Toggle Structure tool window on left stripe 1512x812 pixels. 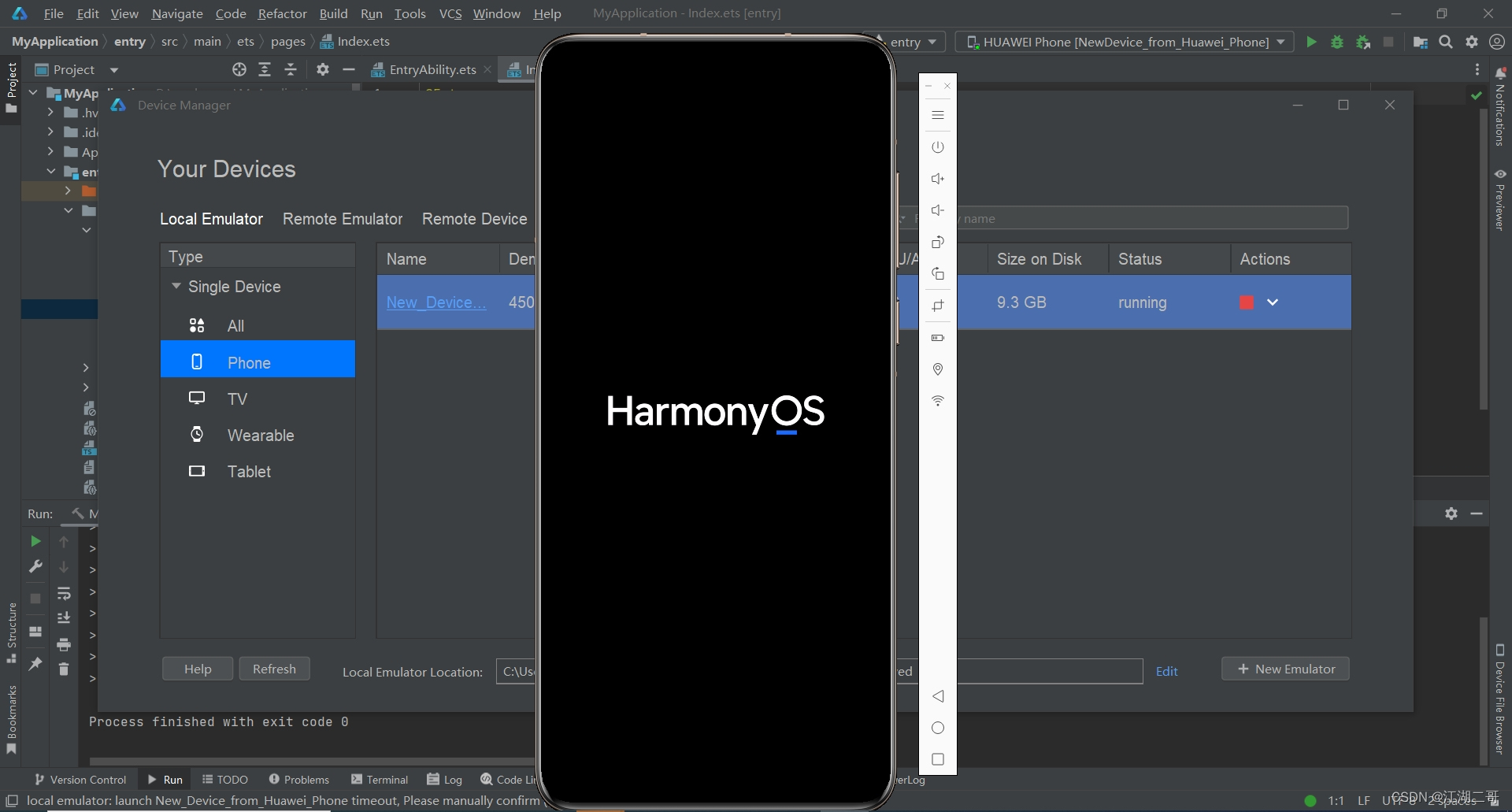pos(11,633)
